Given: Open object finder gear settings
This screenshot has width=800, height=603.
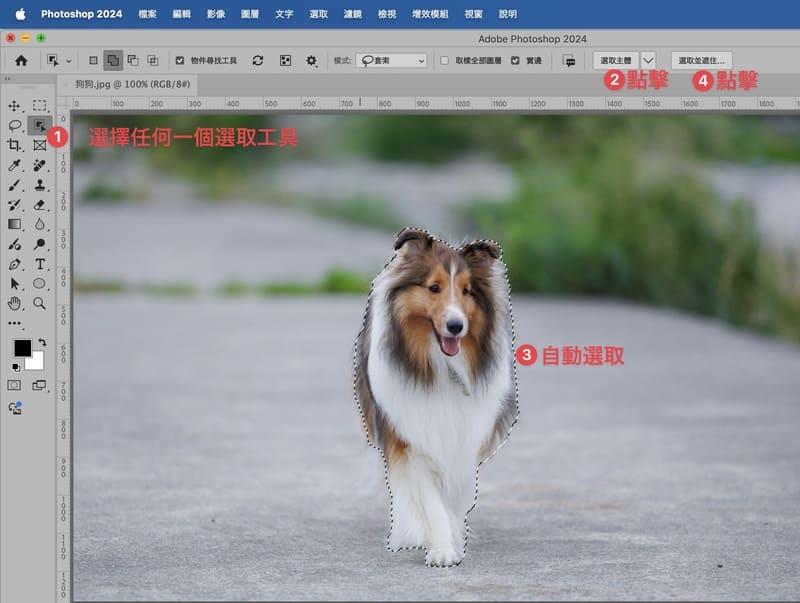Looking at the screenshot, I should (311, 61).
